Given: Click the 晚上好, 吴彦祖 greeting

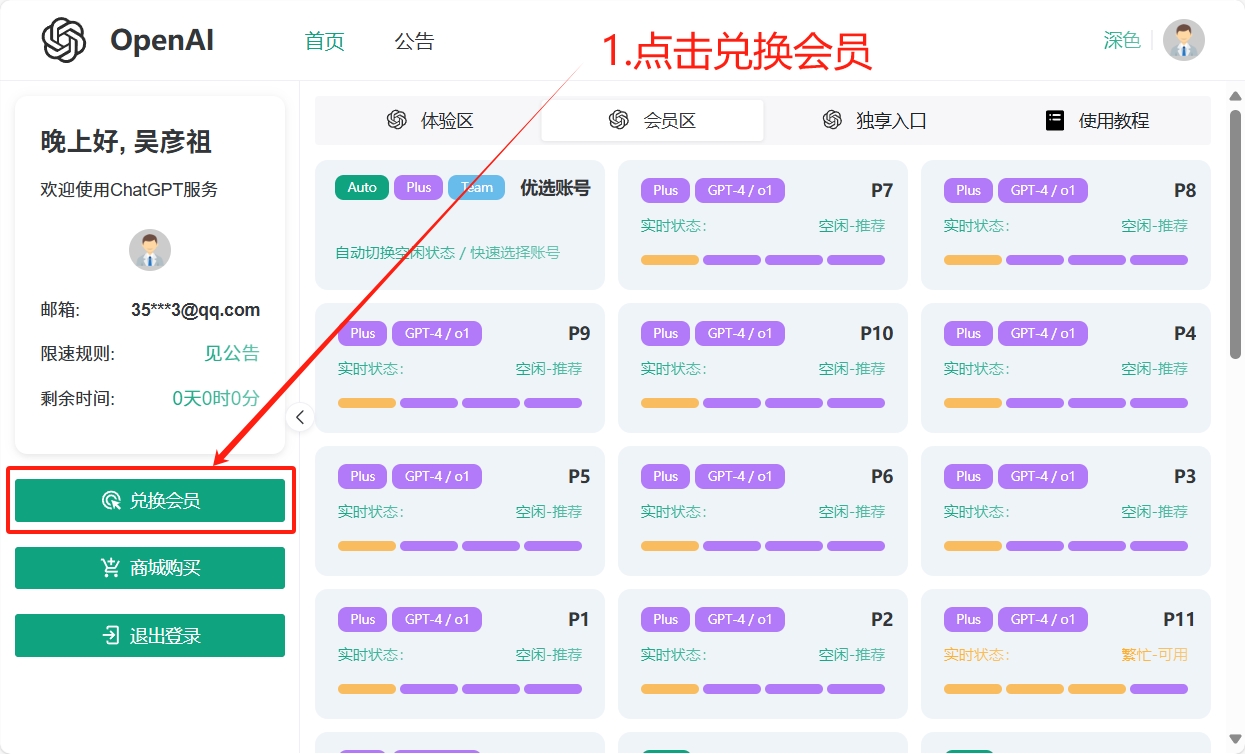Looking at the screenshot, I should [126, 142].
